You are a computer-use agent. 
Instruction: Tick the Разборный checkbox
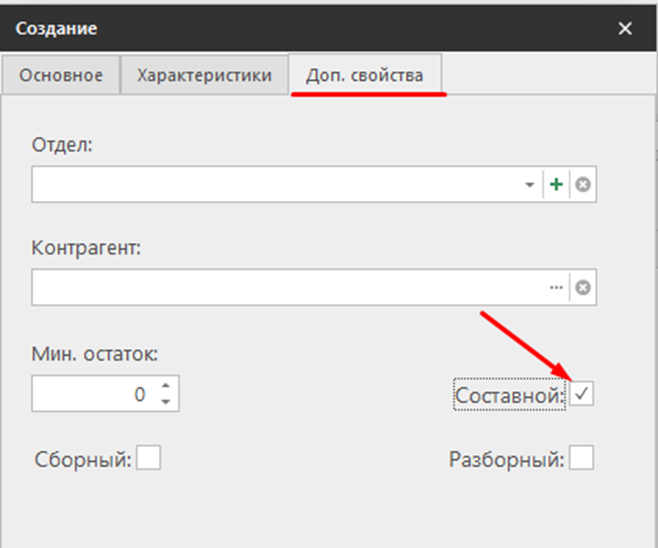[x=581, y=459]
